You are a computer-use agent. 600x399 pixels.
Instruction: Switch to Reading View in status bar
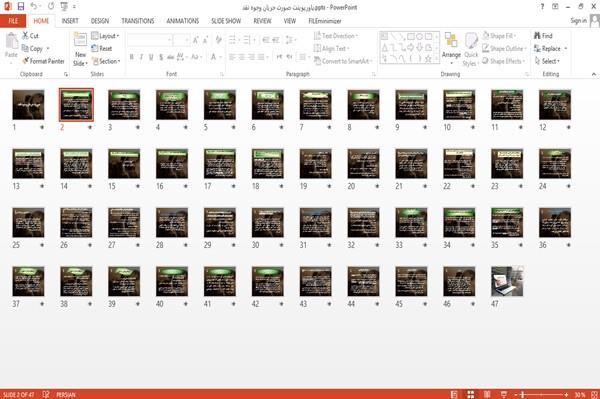pos(487,394)
